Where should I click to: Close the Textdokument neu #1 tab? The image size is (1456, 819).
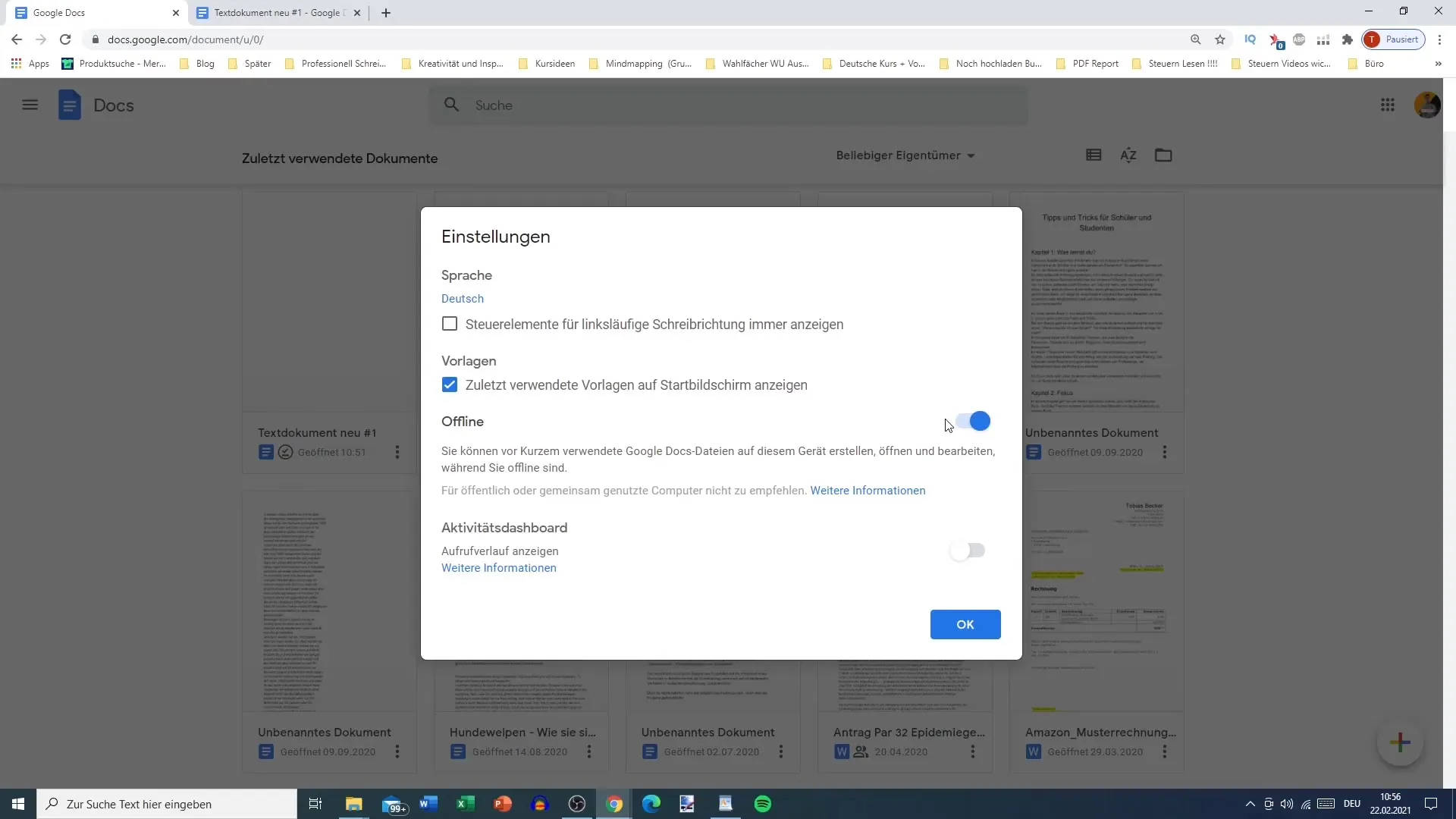pyautogui.click(x=357, y=13)
